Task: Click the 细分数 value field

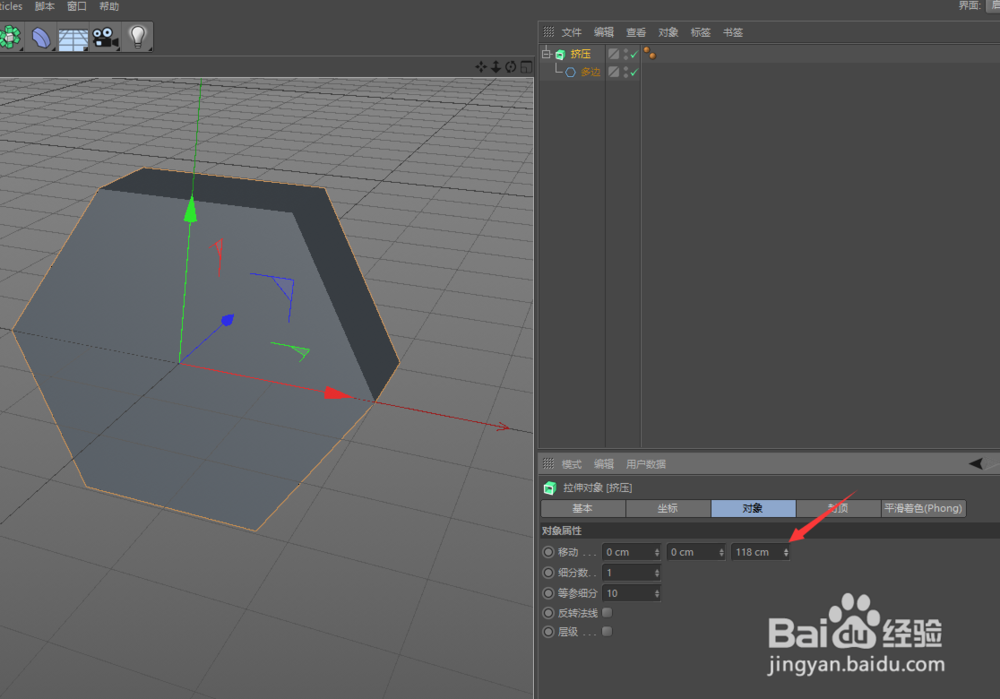Action: (631, 573)
